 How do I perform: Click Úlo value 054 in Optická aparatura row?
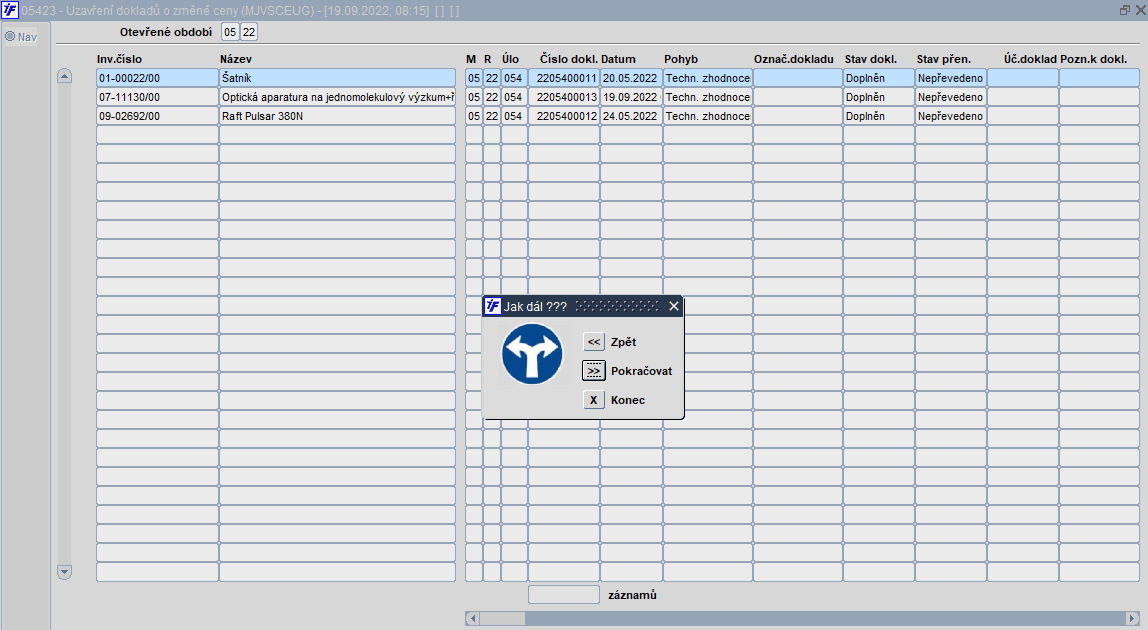(x=513, y=97)
